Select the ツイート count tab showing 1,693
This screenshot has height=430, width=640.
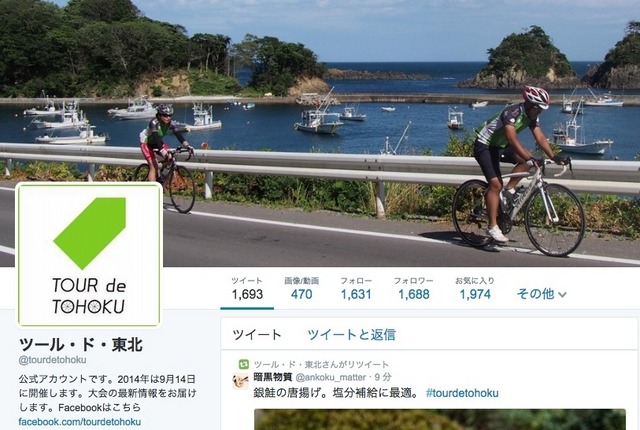[x=247, y=288]
